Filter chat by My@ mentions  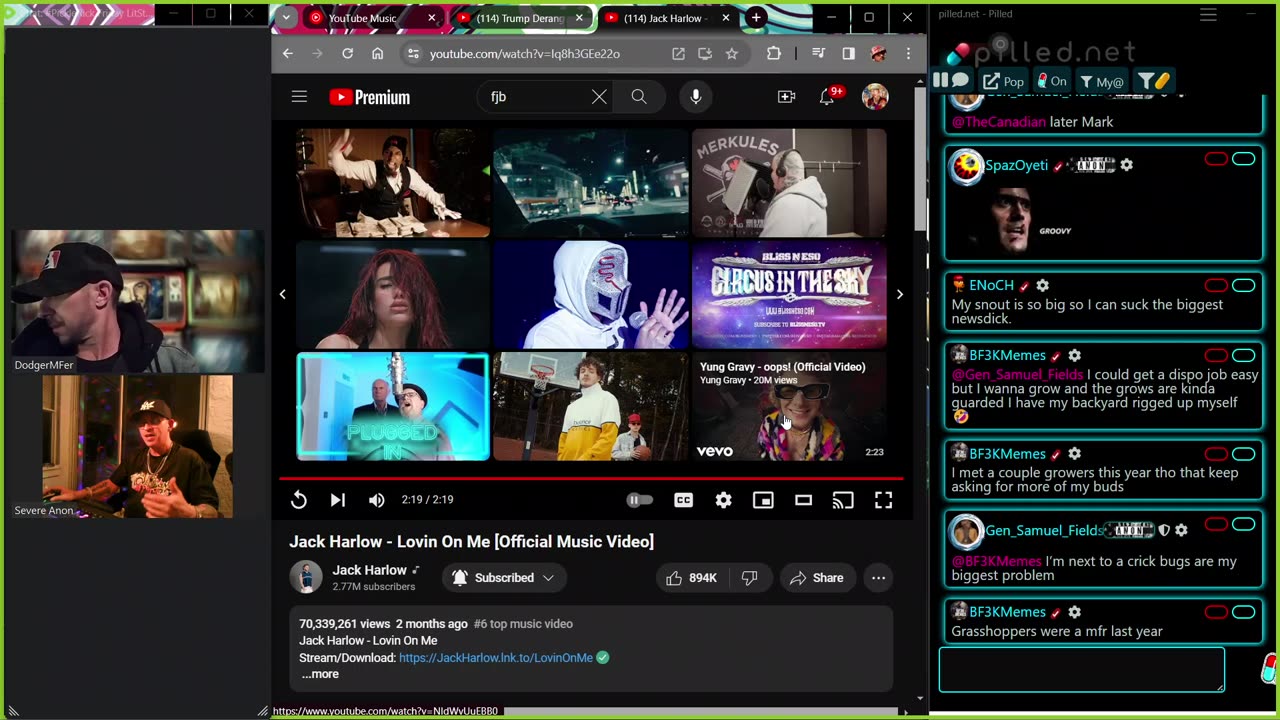pyautogui.click(x=1101, y=81)
